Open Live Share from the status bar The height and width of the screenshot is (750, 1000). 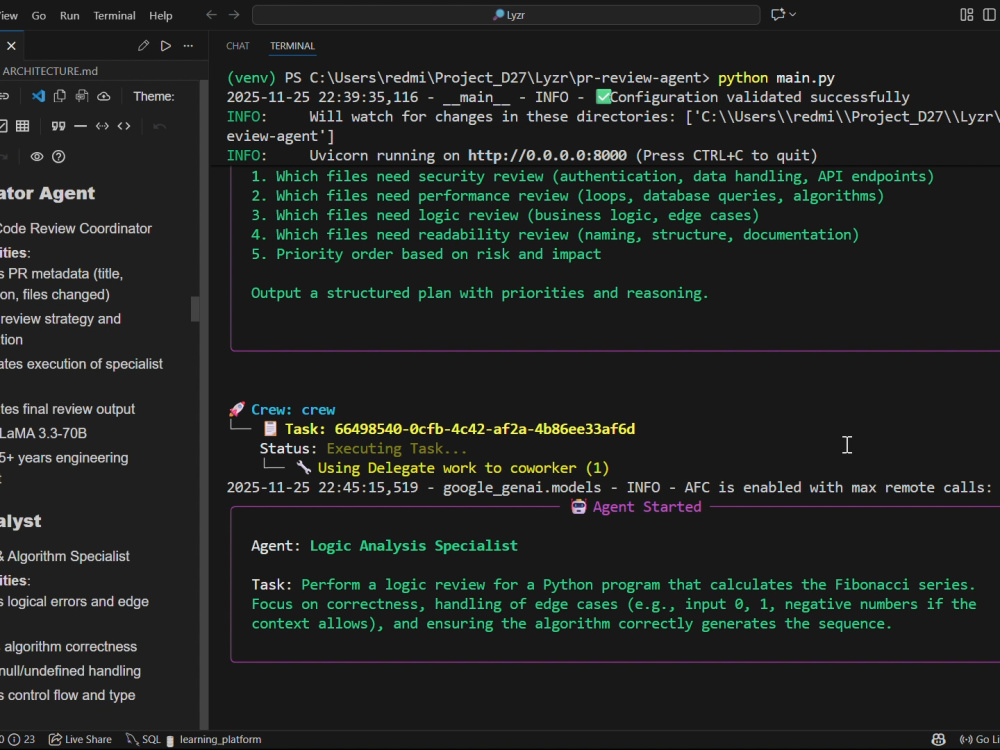pos(80,739)
